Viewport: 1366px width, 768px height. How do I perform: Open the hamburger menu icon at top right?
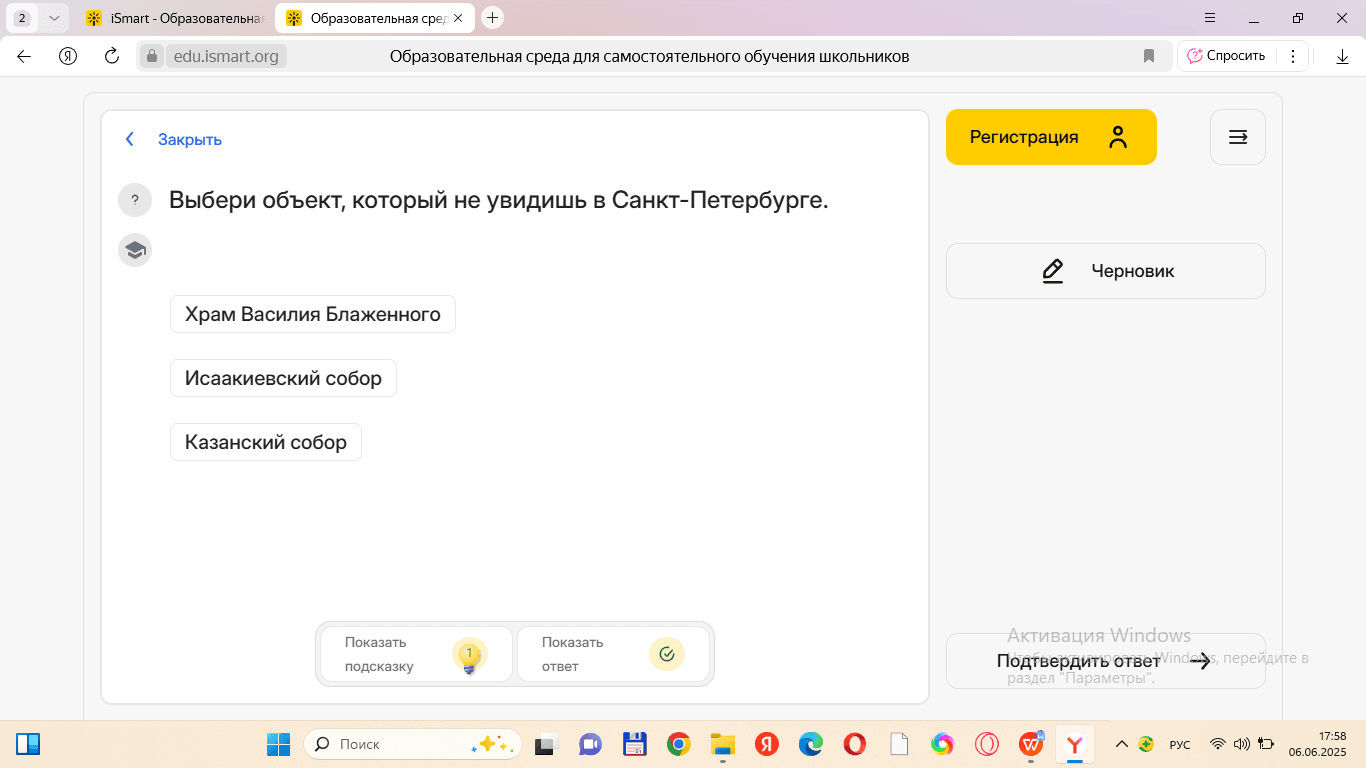coord(1237,137)
